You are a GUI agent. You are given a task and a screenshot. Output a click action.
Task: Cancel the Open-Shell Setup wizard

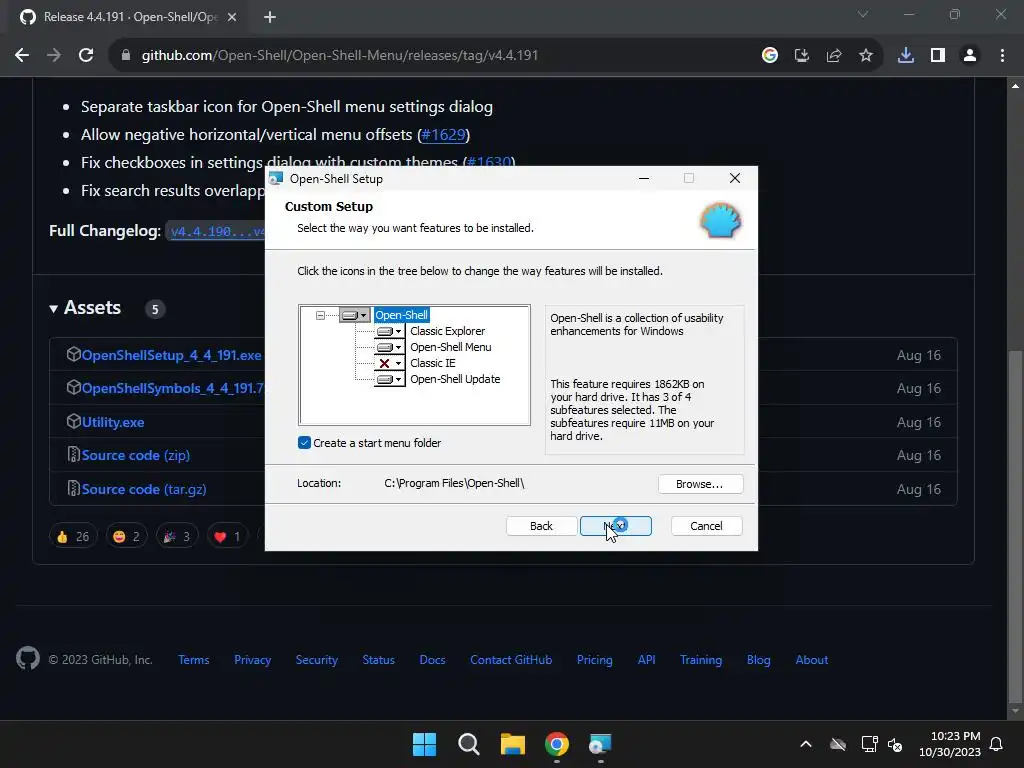(707, 526)
